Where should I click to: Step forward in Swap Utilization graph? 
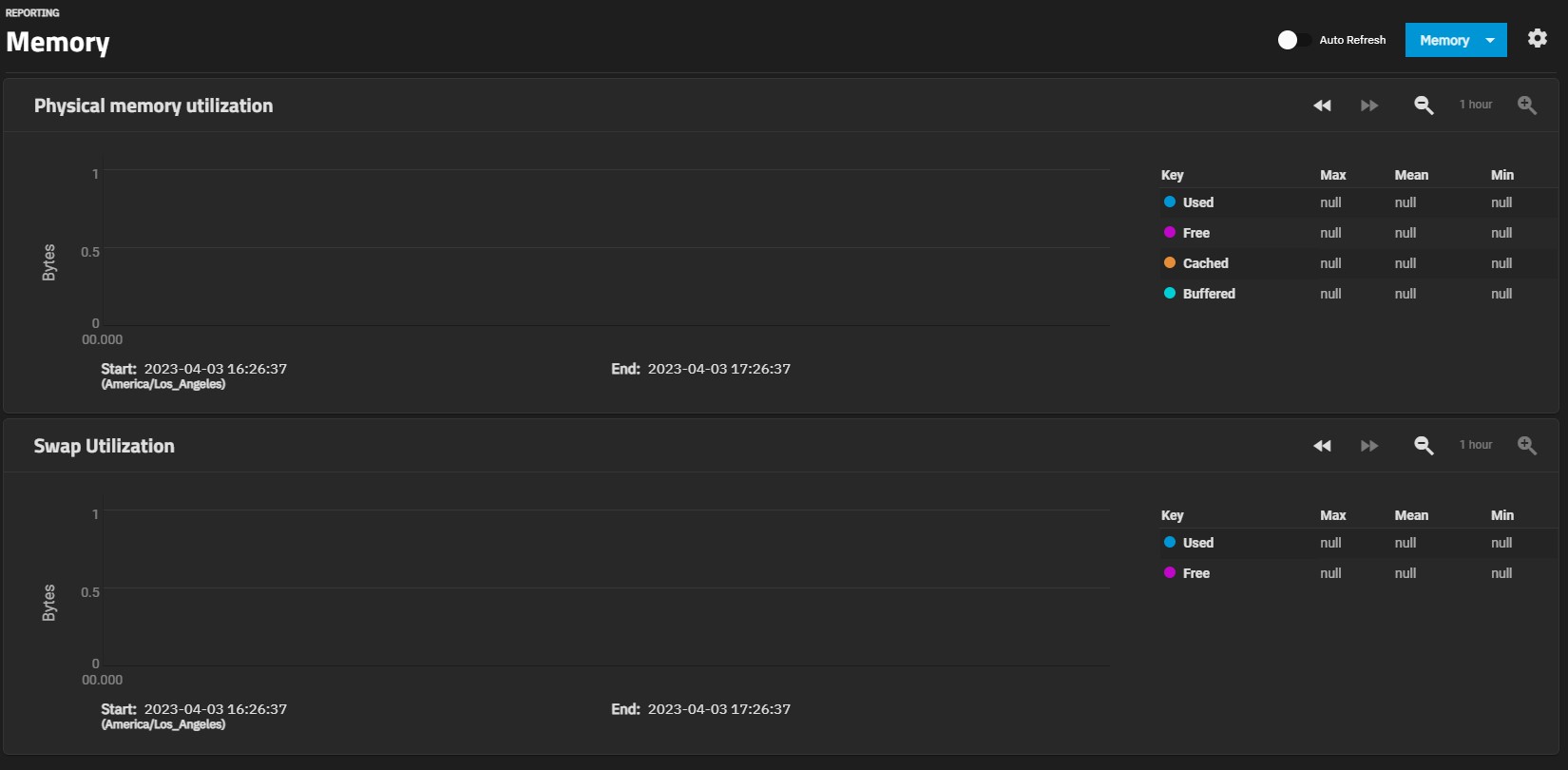click(1369, 446)
